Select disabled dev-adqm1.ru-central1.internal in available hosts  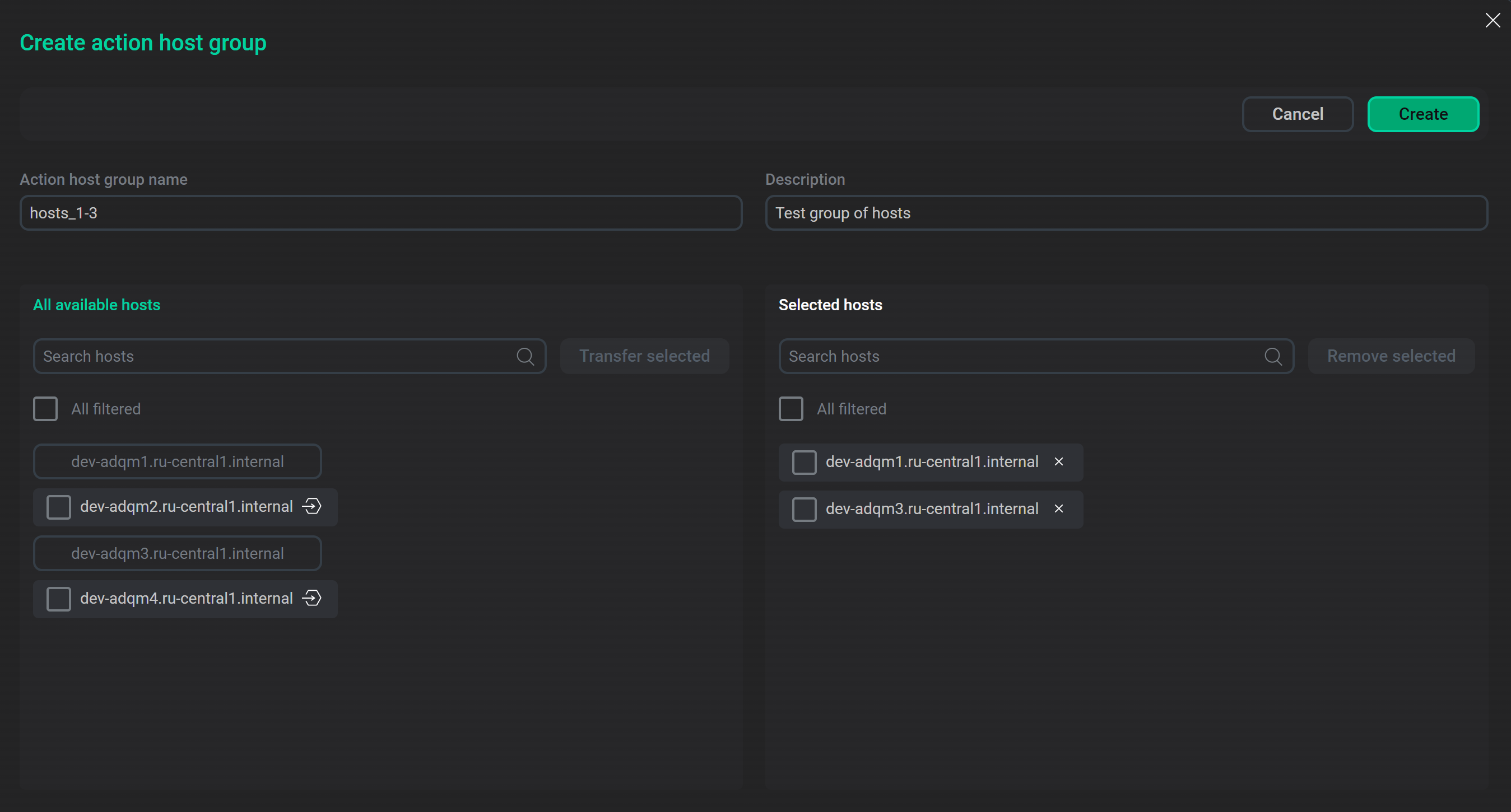[177, 461]
